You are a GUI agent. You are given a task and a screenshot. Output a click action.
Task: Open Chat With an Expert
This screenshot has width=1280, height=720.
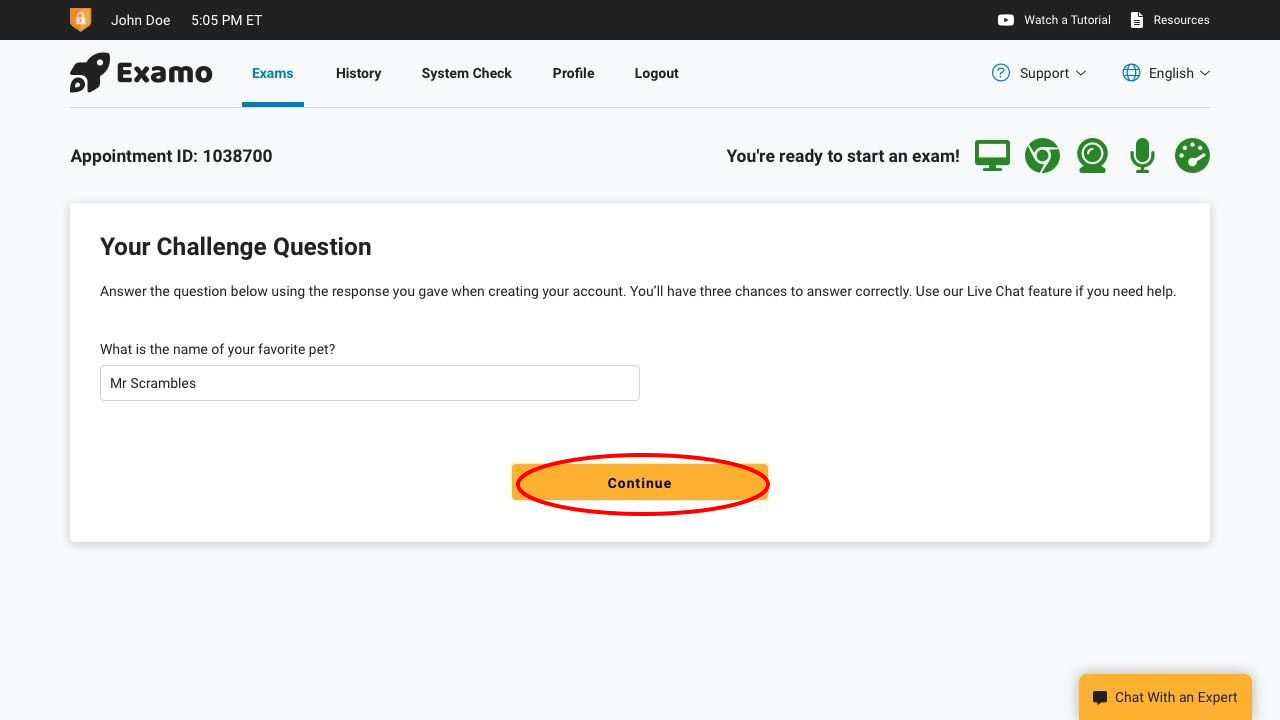pyautogui.click(x=1165, y=697)
